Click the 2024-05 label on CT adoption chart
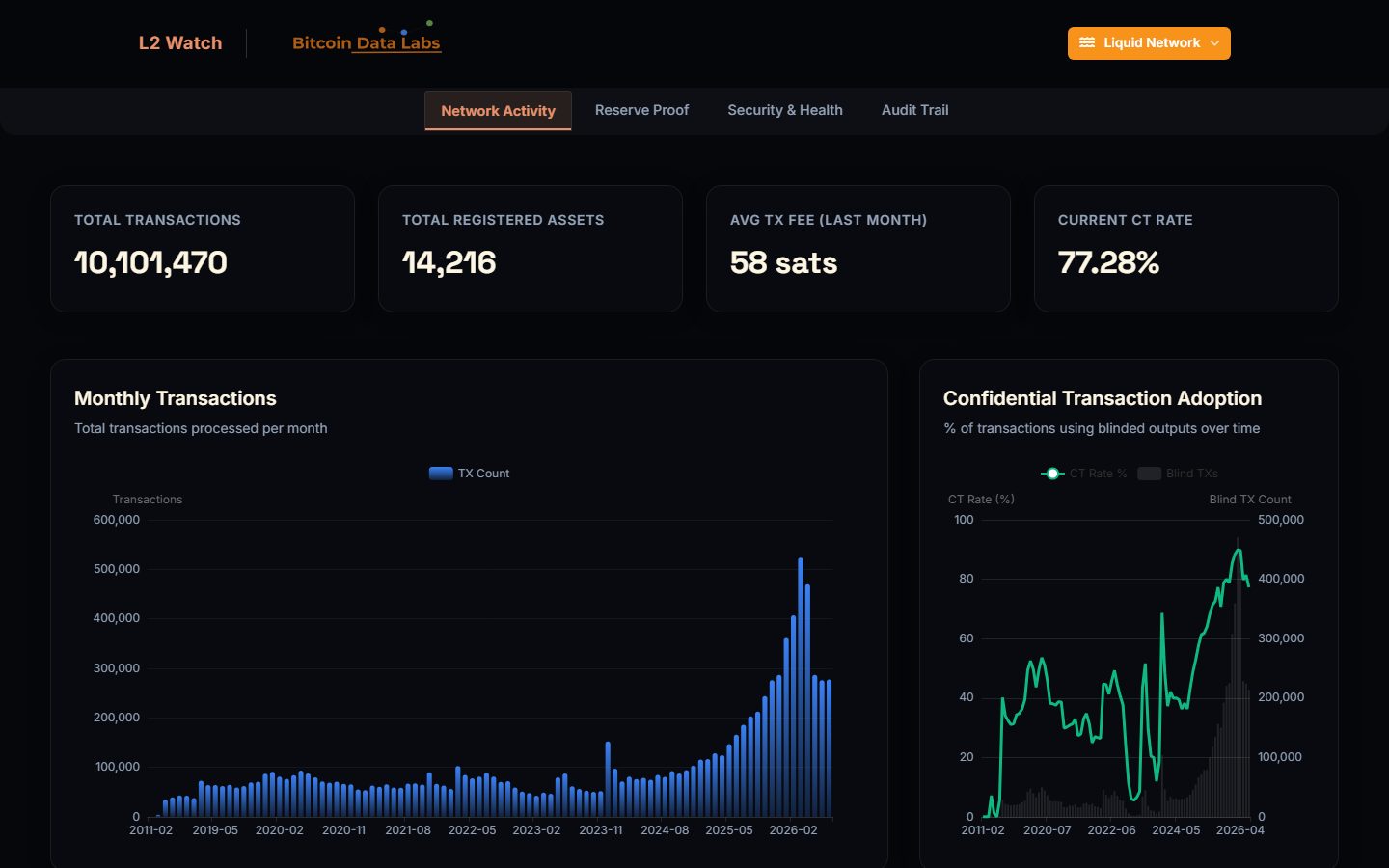Image resolution: width=1389 pixels, height=868 pixels. point(1176,830)
